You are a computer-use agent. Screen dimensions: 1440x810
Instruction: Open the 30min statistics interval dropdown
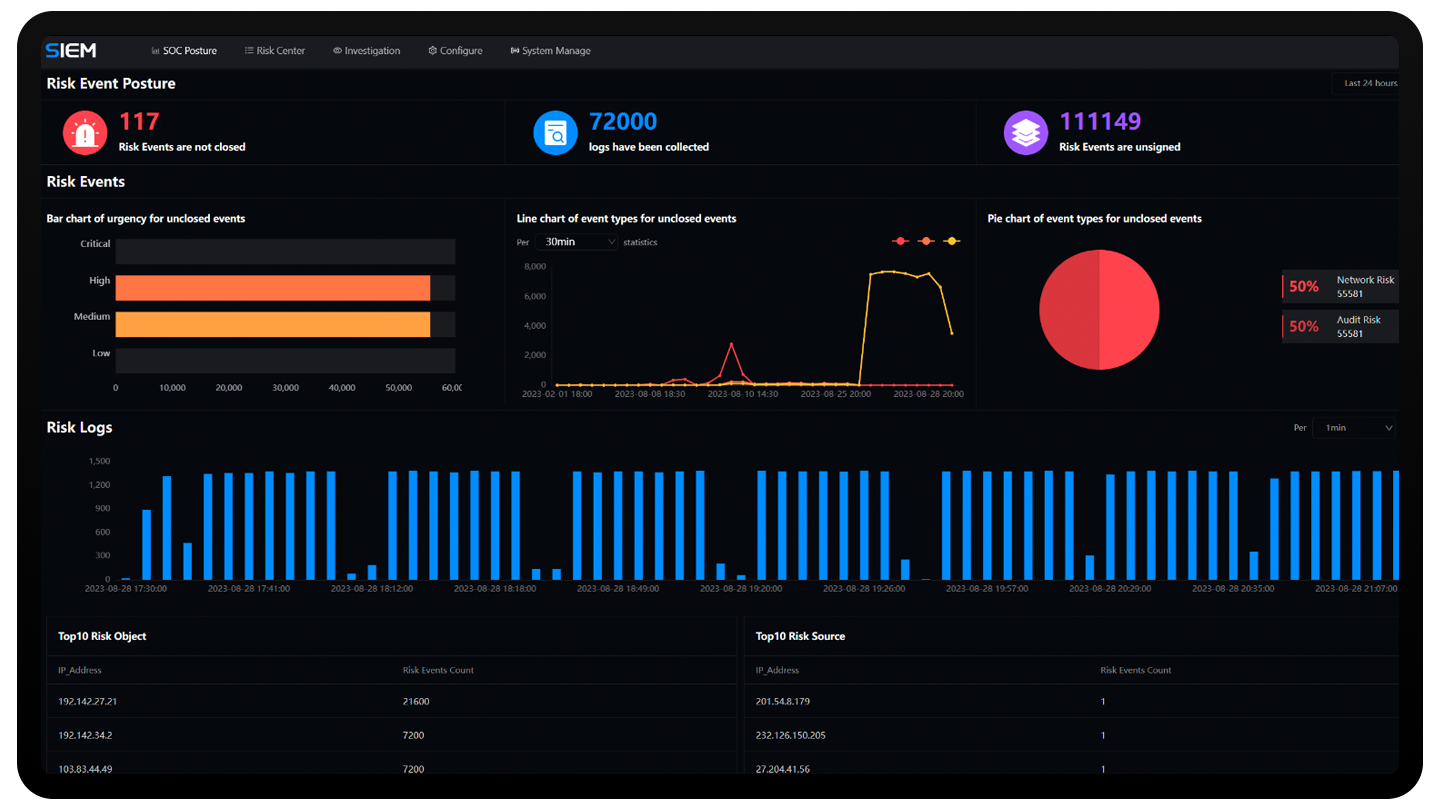[x=578, y=242]
